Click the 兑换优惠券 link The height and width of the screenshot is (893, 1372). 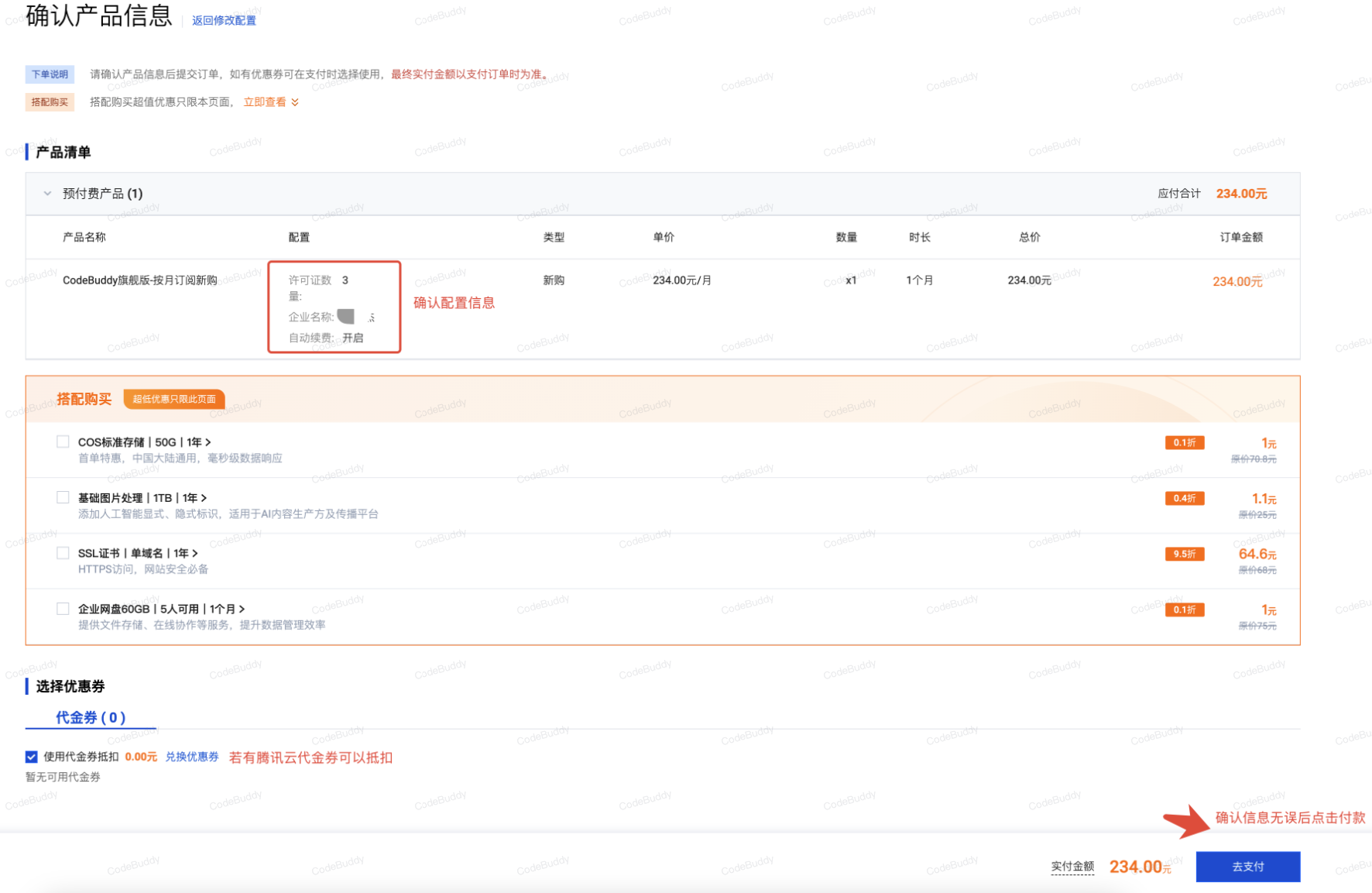192,757
